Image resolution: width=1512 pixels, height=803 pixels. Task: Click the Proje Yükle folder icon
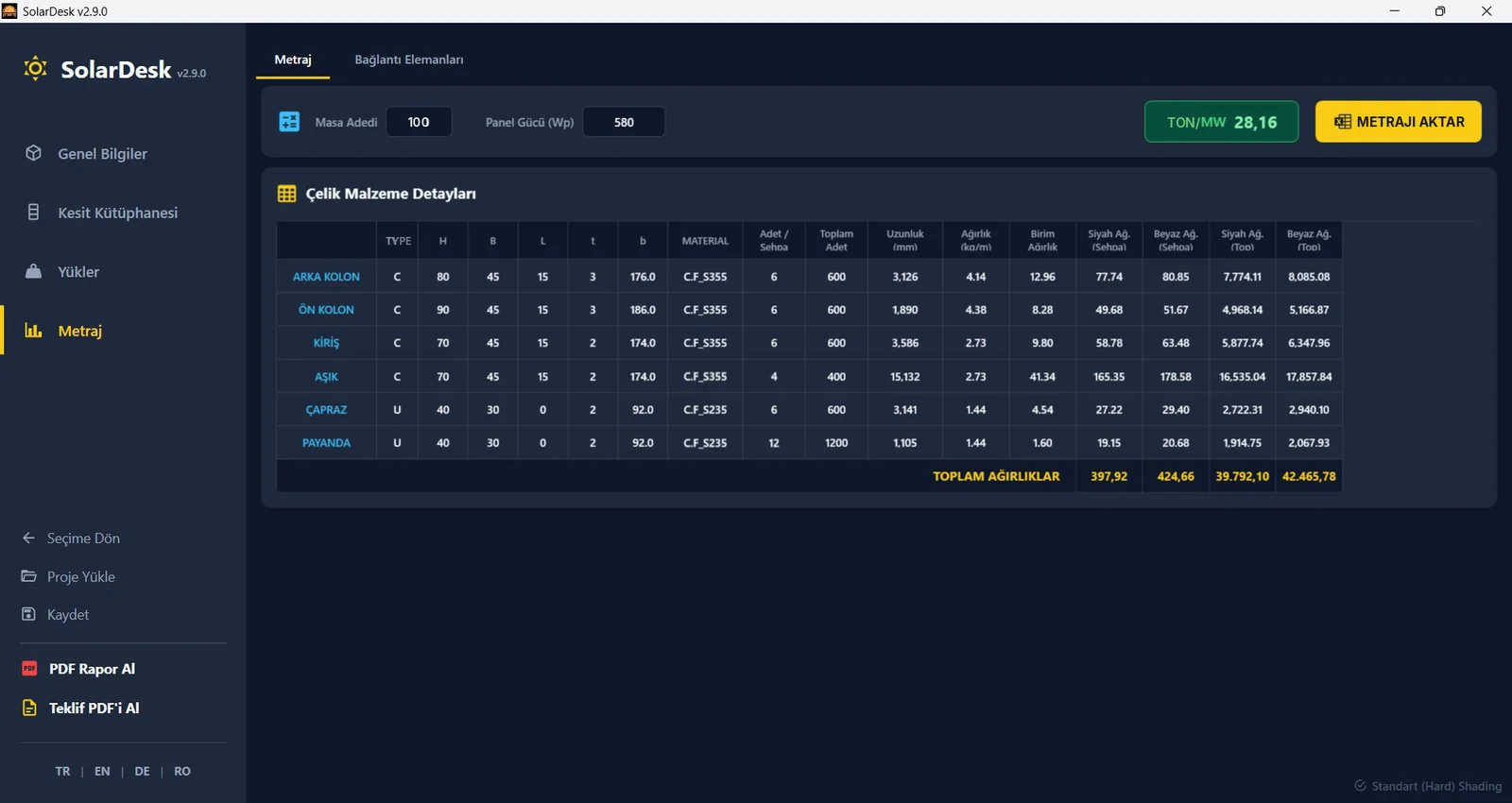[x=28, y=576]
